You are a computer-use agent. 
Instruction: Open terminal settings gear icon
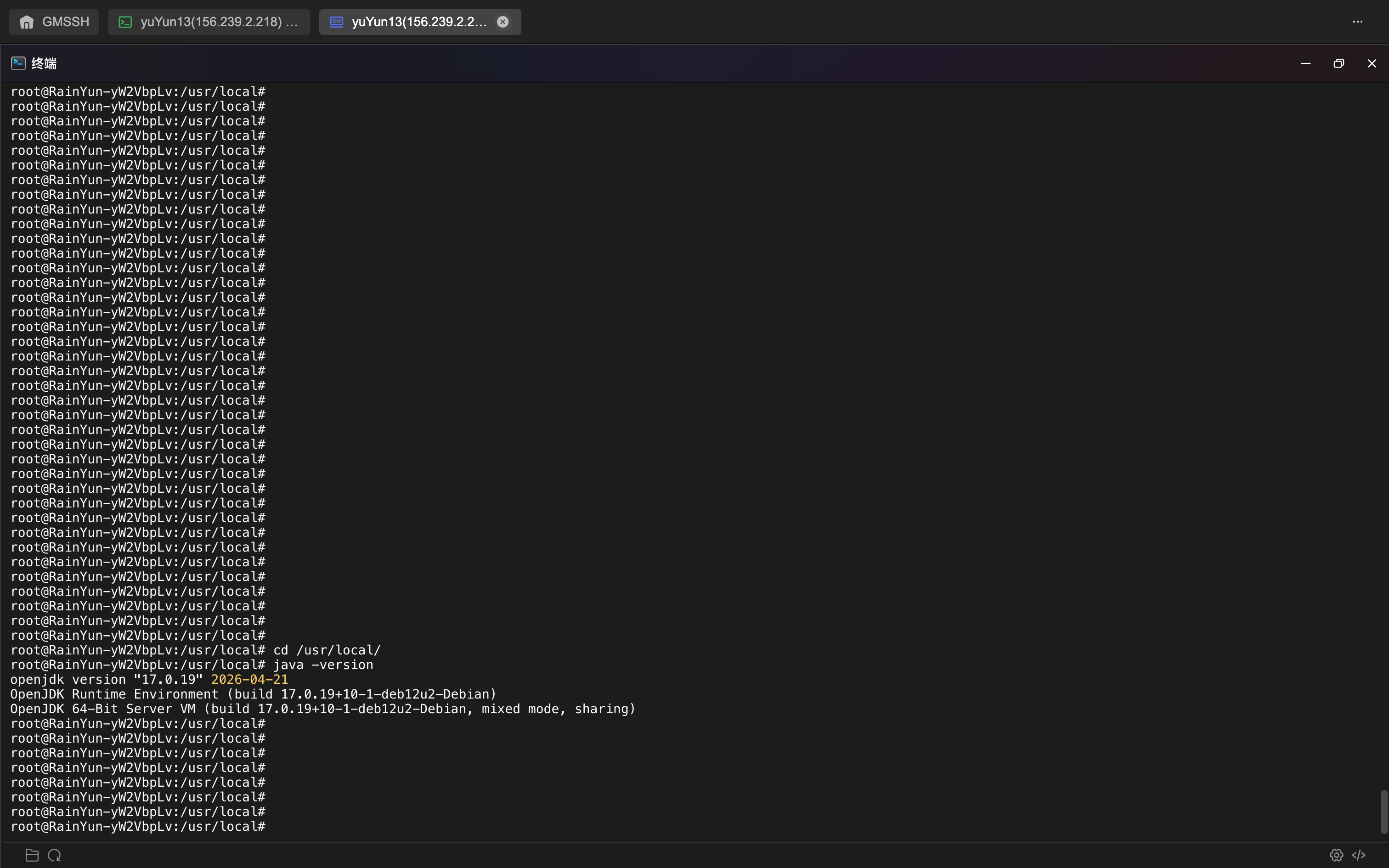[1336, 855]
